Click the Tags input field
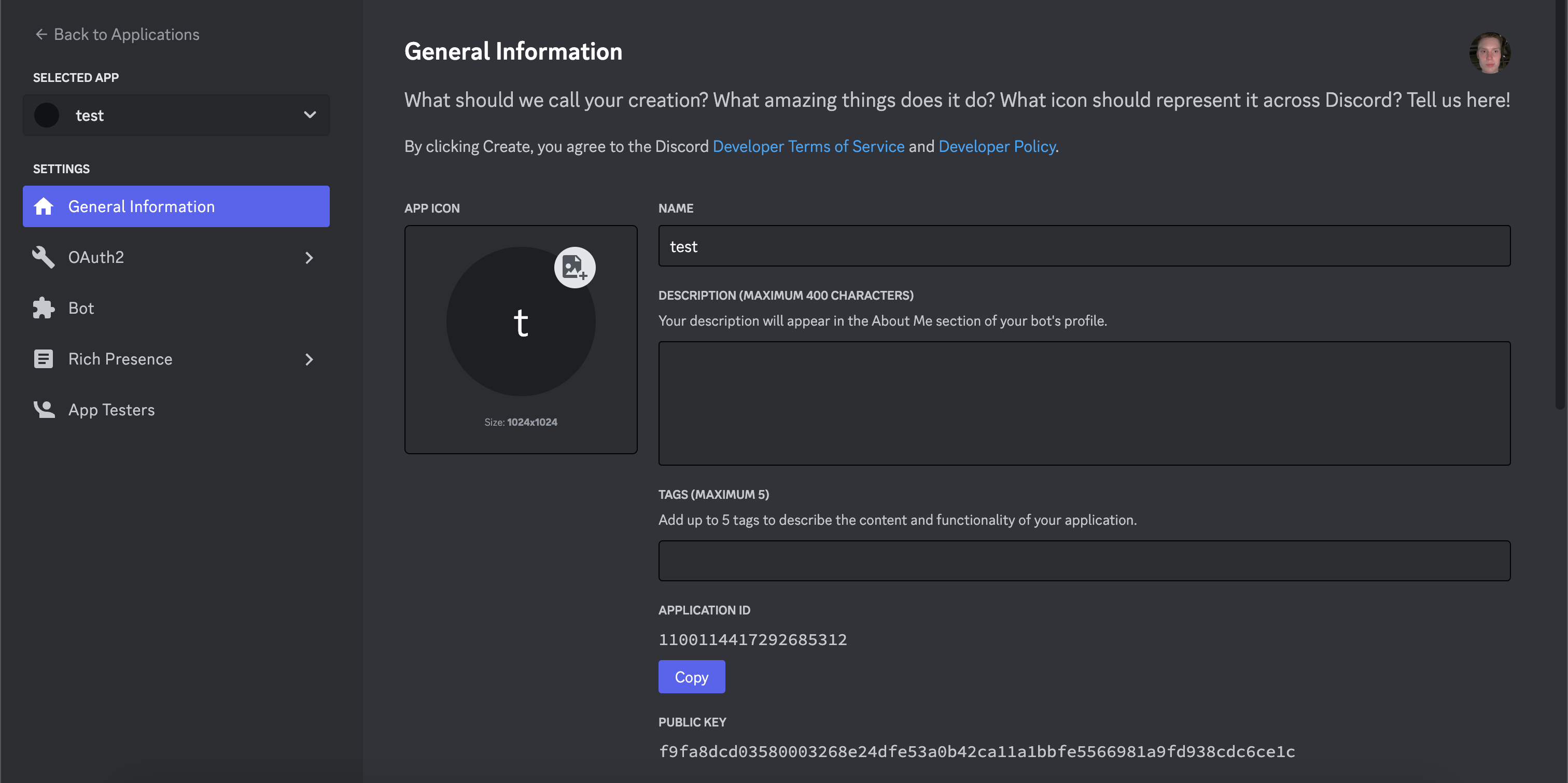 tap(1084, 560)
